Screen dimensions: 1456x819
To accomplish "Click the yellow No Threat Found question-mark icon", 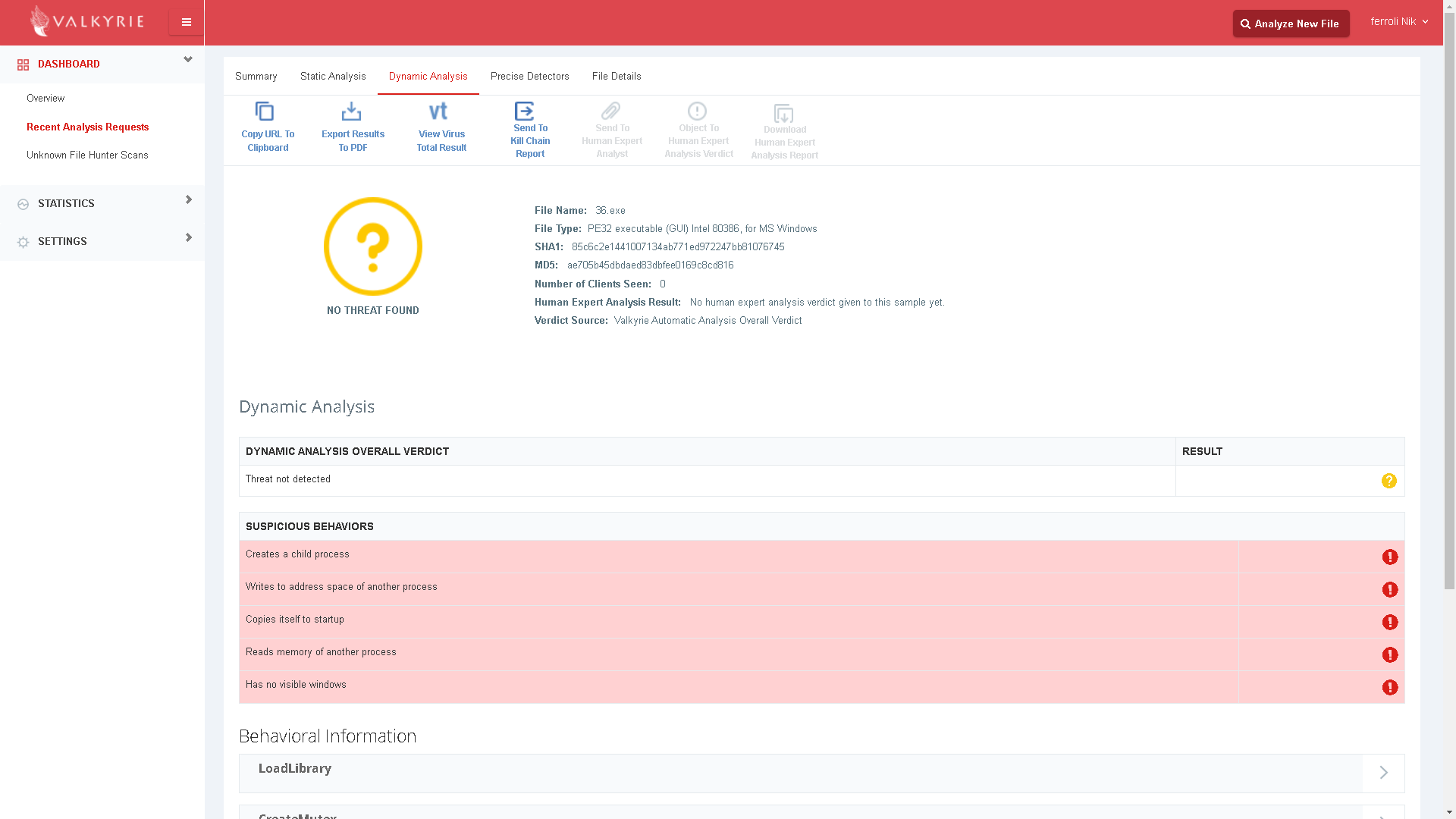I will [x=372, y=246].
